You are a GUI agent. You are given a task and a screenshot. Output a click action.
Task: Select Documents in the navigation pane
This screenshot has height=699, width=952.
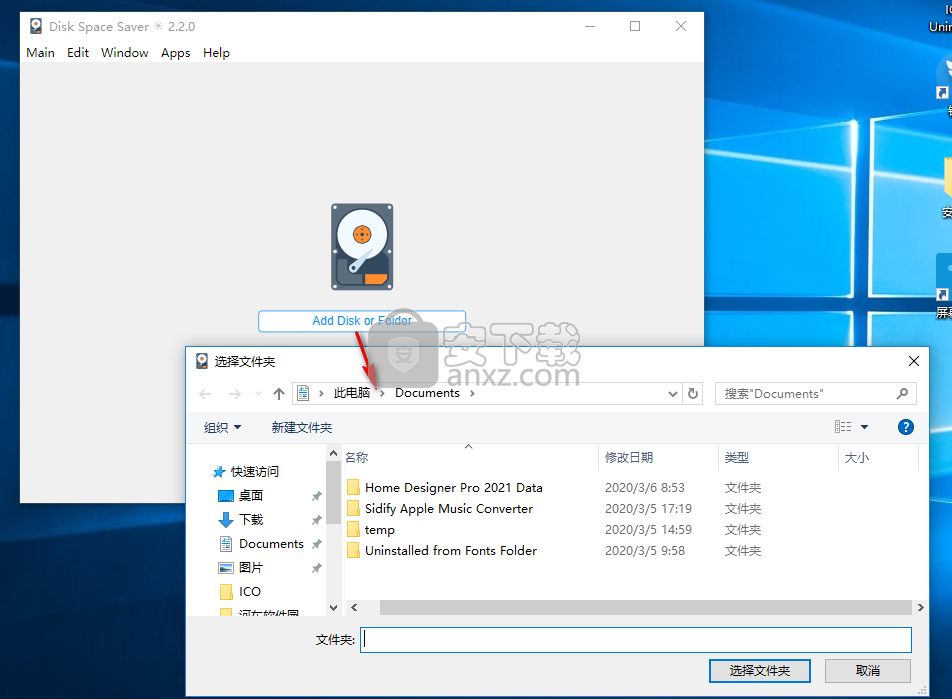[x=271, y=544]
